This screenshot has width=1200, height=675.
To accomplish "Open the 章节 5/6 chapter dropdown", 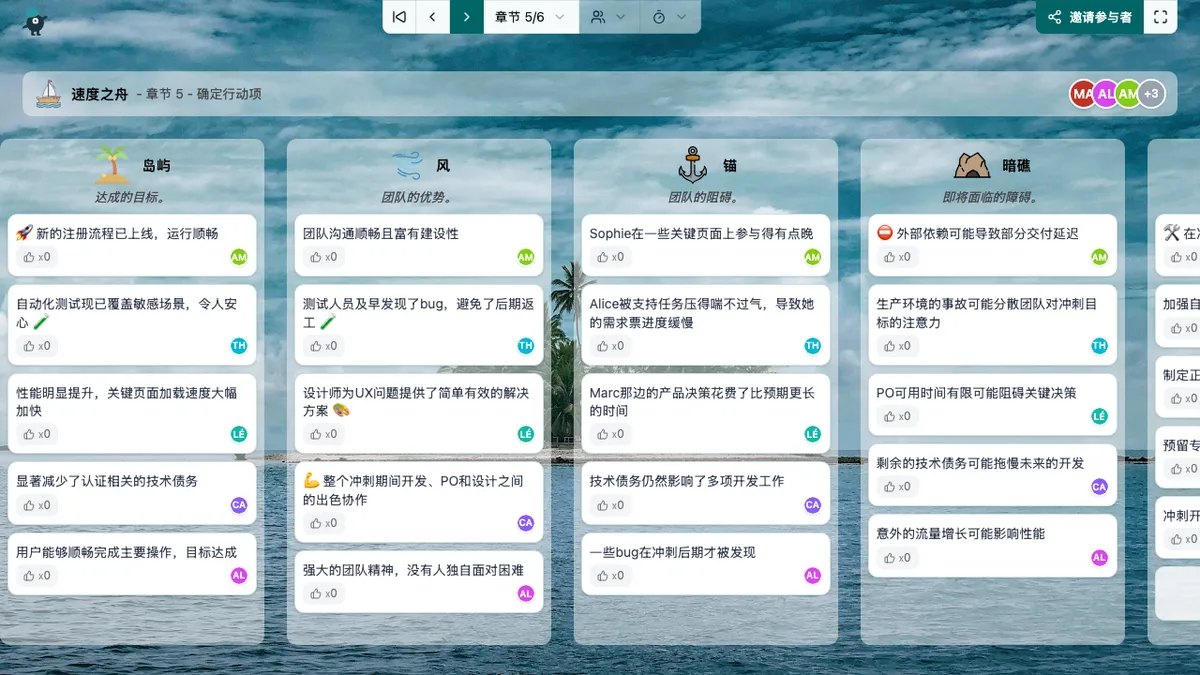I will pyautogui.click(x=530, y=17).
